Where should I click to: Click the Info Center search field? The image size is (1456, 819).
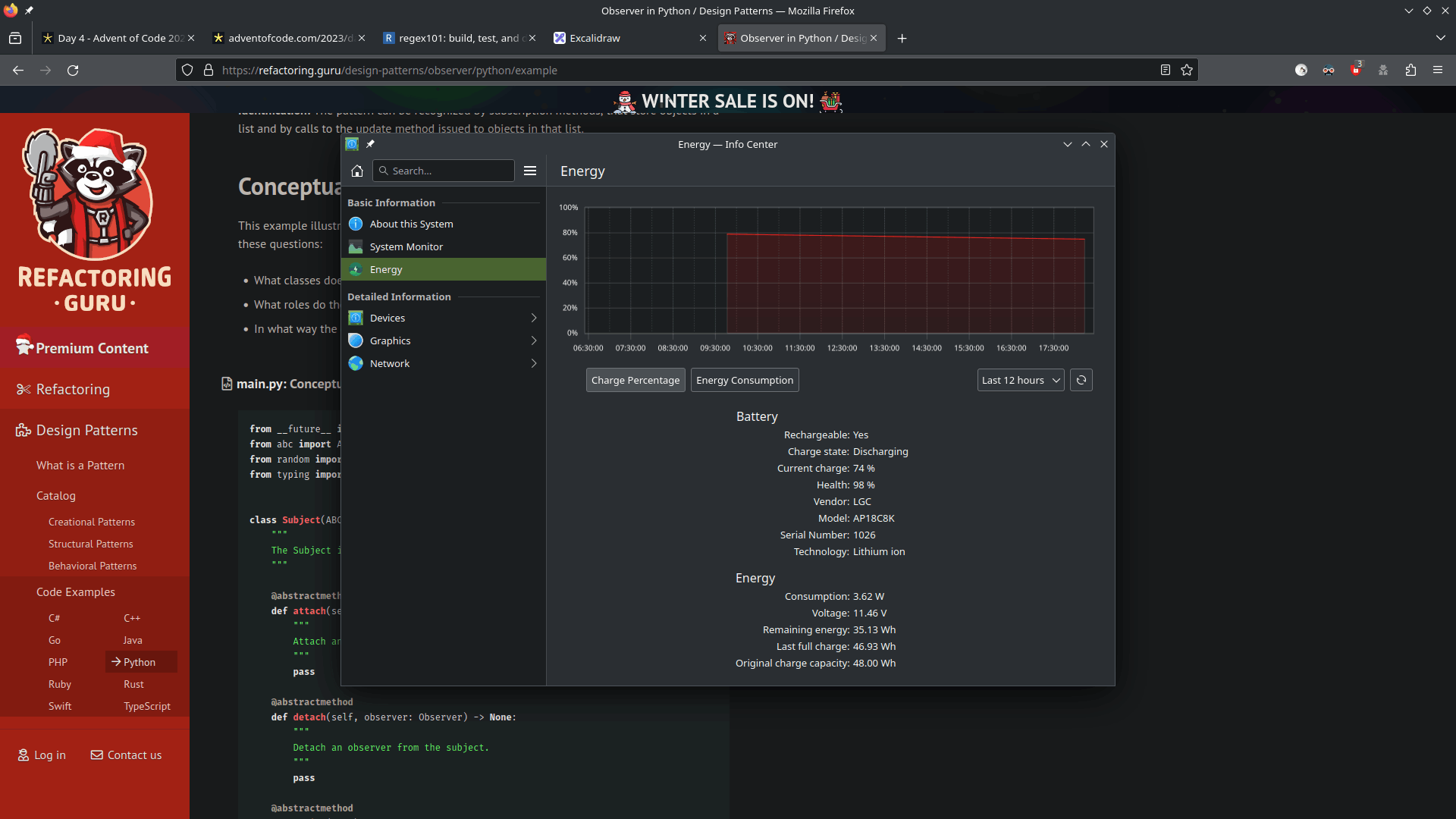447,171
